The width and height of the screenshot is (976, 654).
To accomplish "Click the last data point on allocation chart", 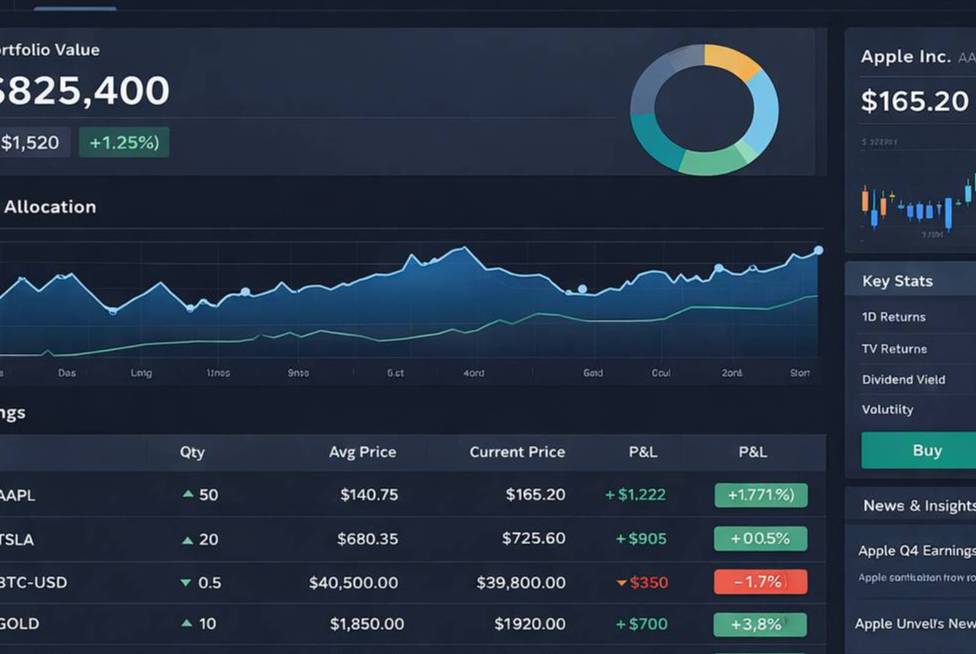I will 819,250.
